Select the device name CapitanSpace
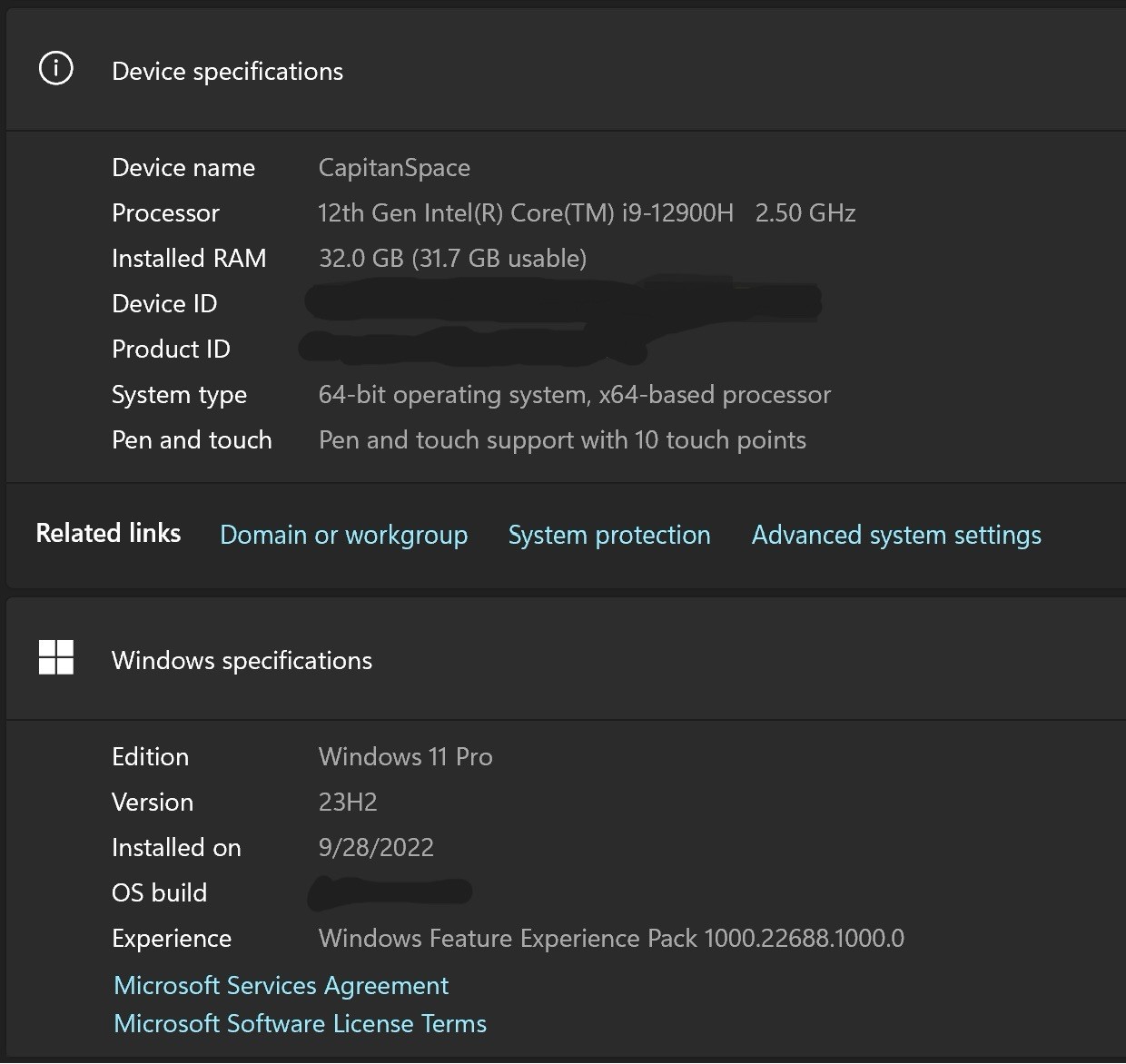Screen dimensions: 1126x1064 click(x=394, y=167)
